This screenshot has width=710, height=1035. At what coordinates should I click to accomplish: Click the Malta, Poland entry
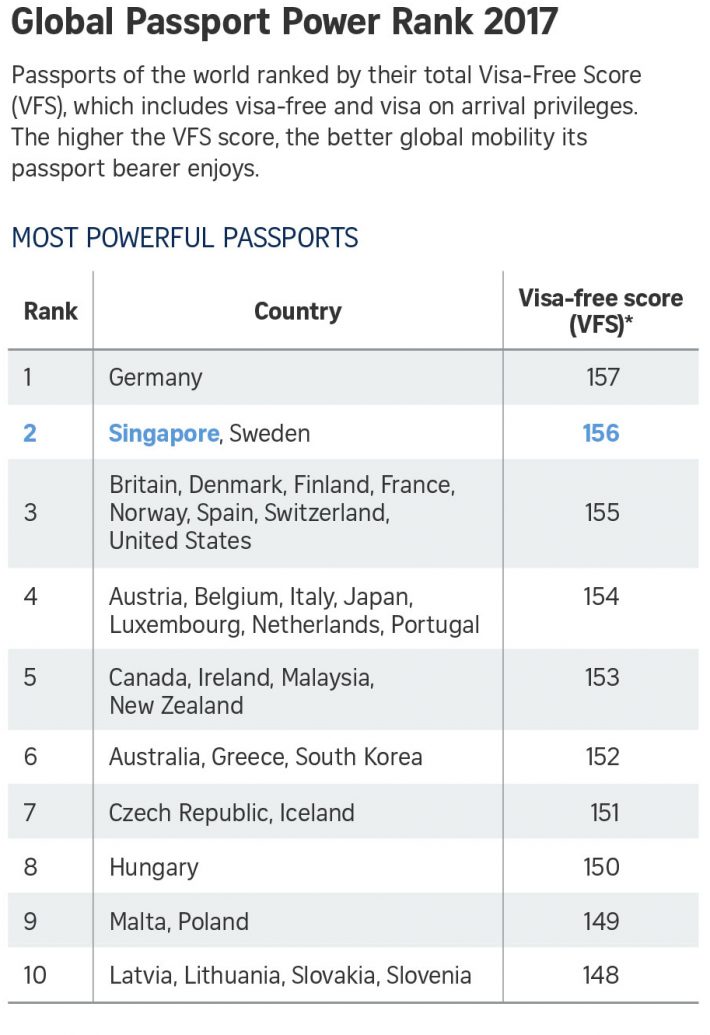tap(179, 921)
